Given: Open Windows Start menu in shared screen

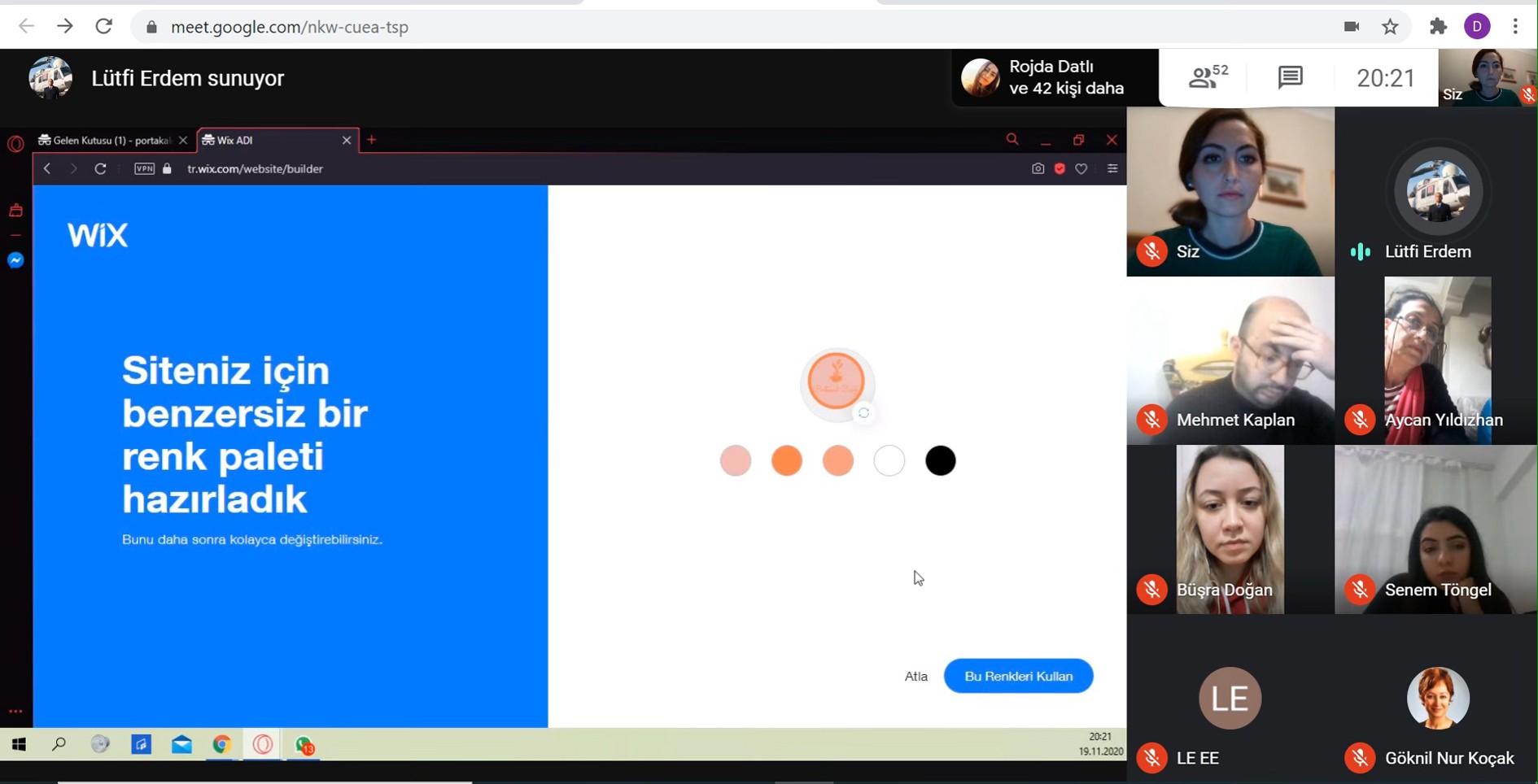Looking at the screenshot, I should click(19, 744).
